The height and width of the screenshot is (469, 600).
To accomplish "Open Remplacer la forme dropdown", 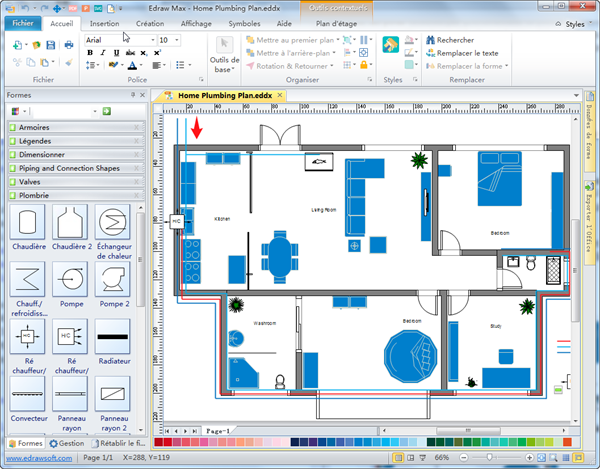I will 467,66.
